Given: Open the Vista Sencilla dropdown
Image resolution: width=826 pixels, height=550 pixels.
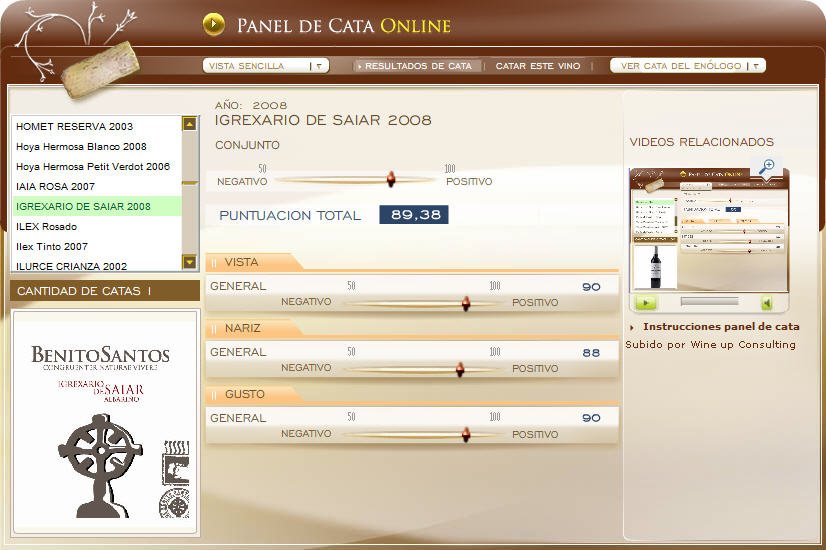Looking at the screenshot, I should click(x=266, y=66).
